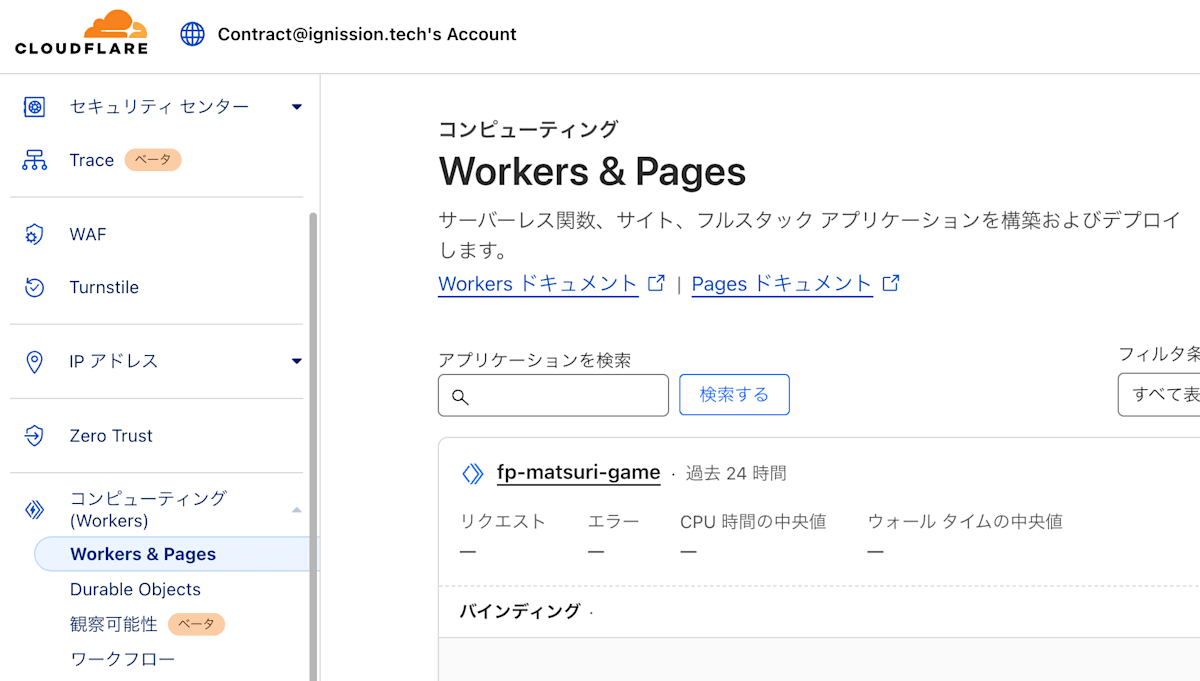Click the セキュリティ センター vault icon

coord(35,107)
